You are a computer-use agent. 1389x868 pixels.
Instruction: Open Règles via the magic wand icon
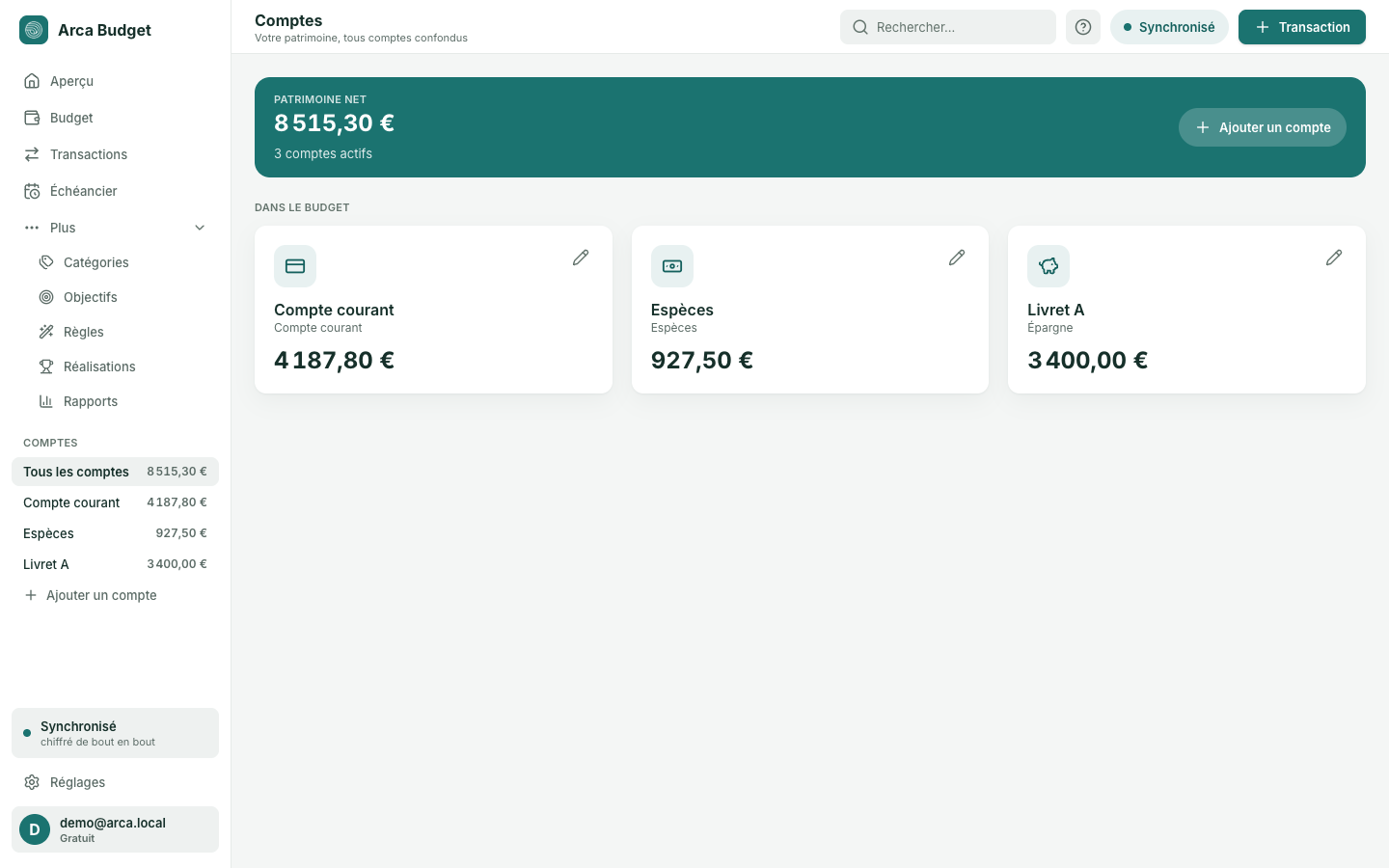coord(46,332)
